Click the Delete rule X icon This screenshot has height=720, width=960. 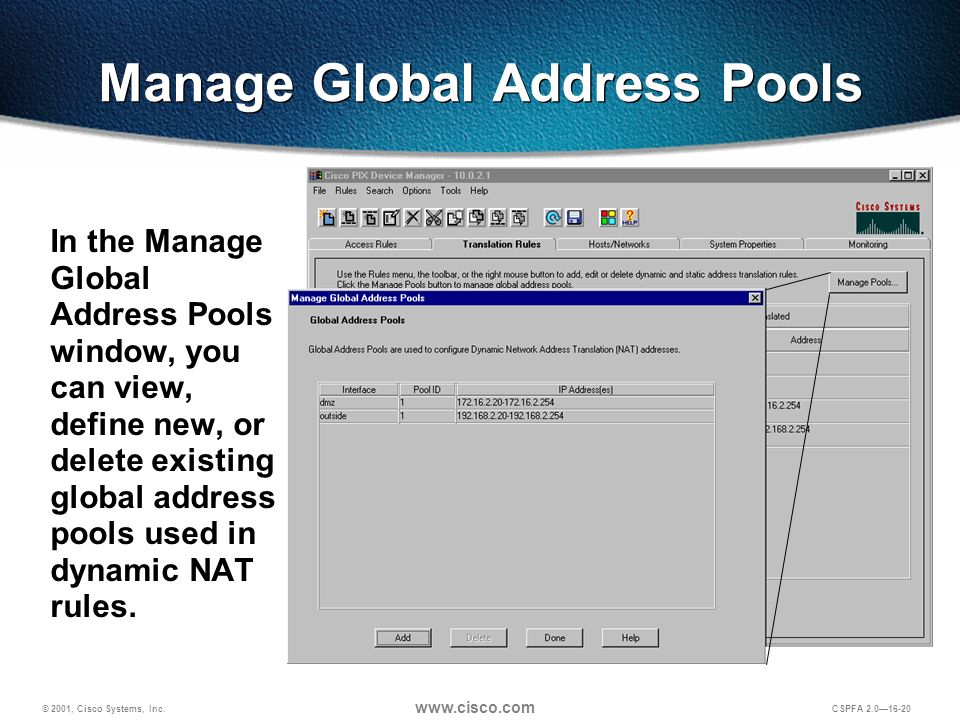(x=413, y=217)
